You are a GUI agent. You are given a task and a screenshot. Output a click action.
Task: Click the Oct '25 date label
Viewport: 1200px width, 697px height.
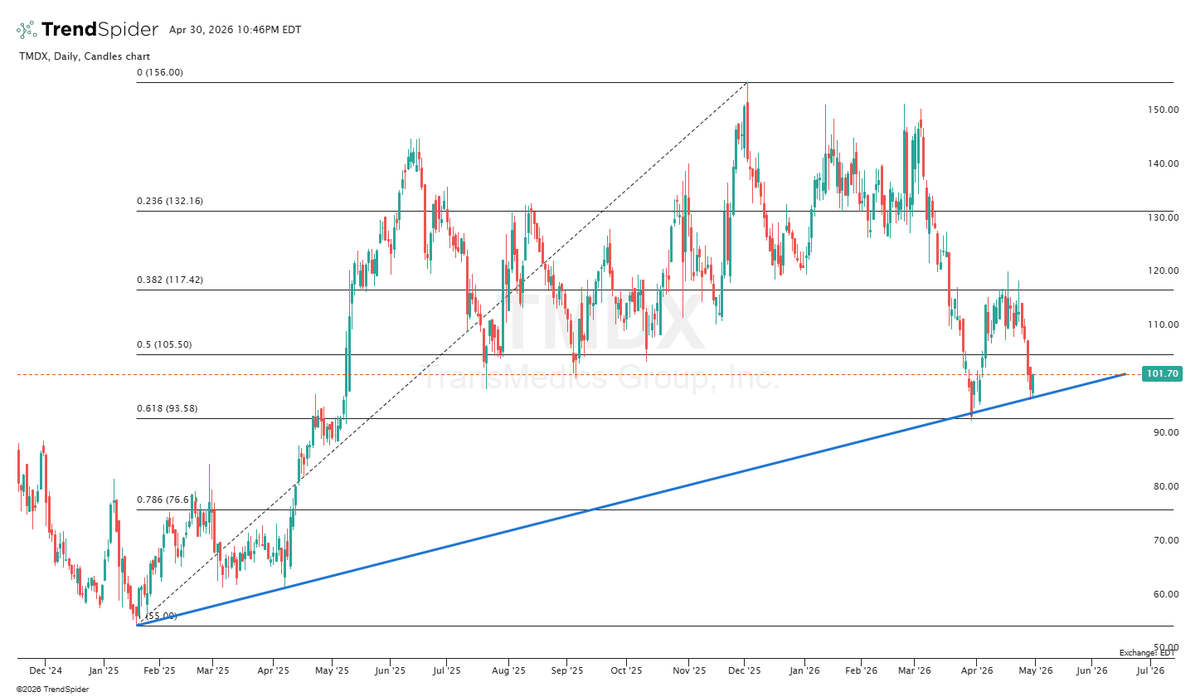tap(626, 672)
